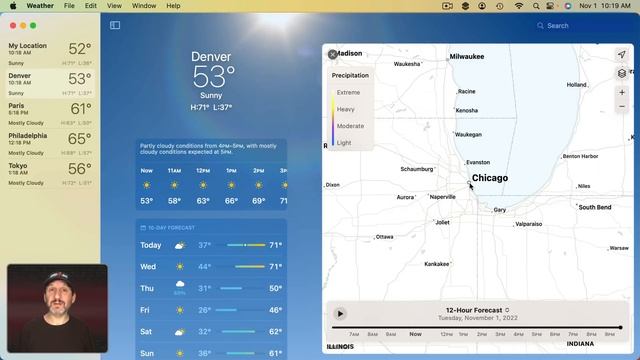Click the forecast timeline scrubber bar
640x360 pixels.
[x=476, y=327]
